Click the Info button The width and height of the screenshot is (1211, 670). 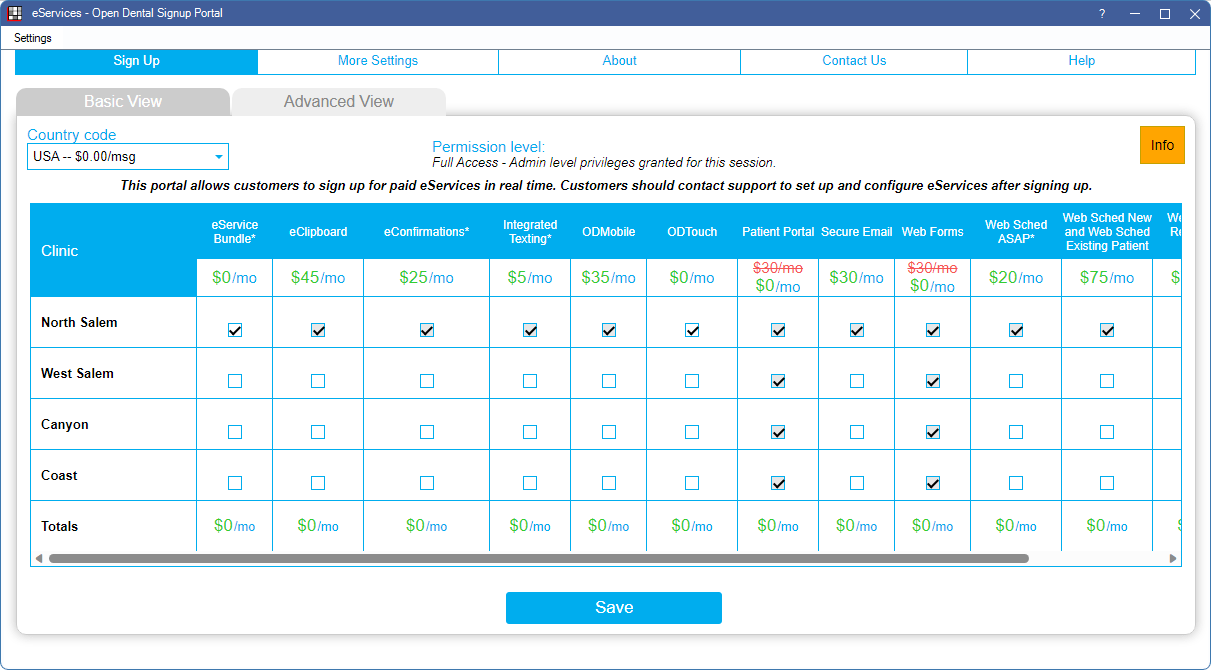pos(1162,145)
